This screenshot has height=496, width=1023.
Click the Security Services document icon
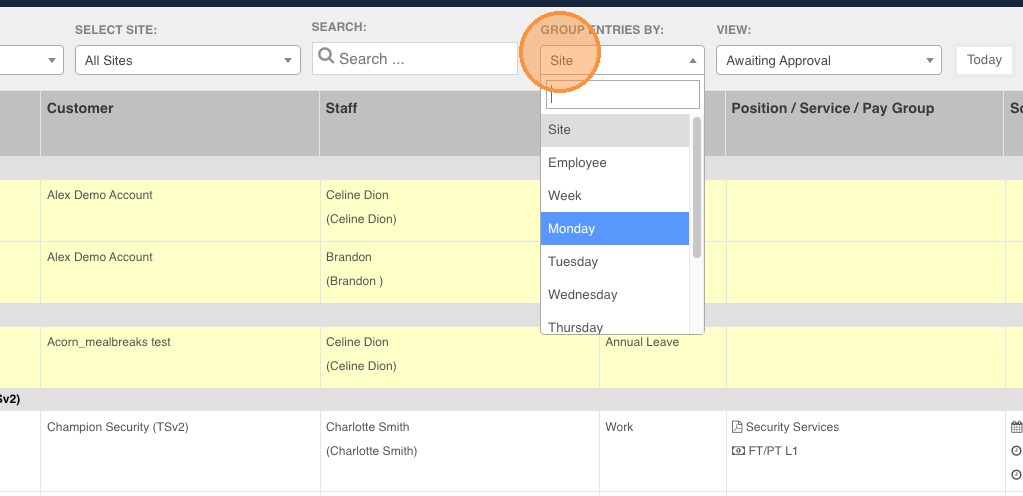click(x=737, y=427)
